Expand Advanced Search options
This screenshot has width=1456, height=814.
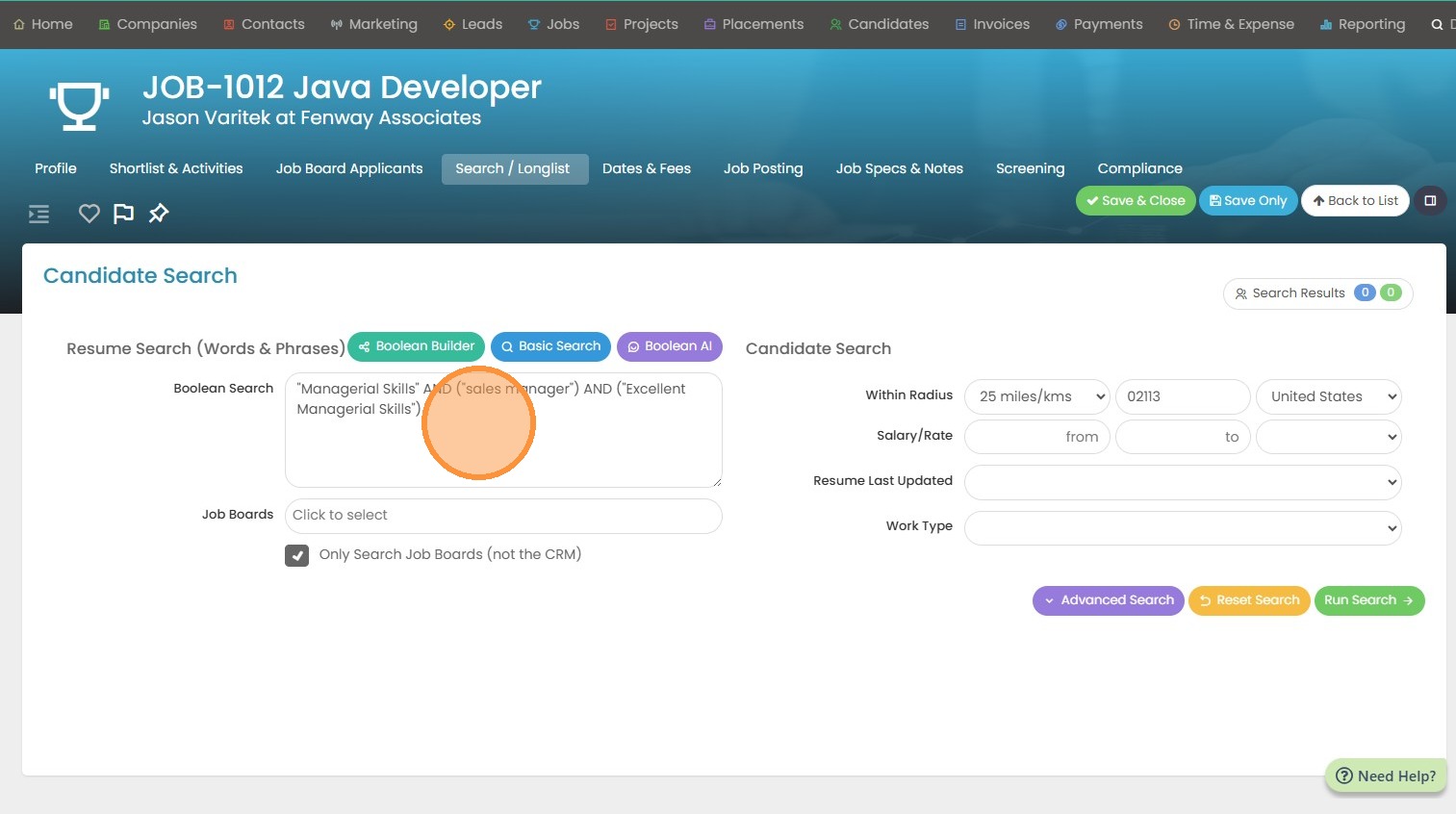click(x=1108, y=600)
